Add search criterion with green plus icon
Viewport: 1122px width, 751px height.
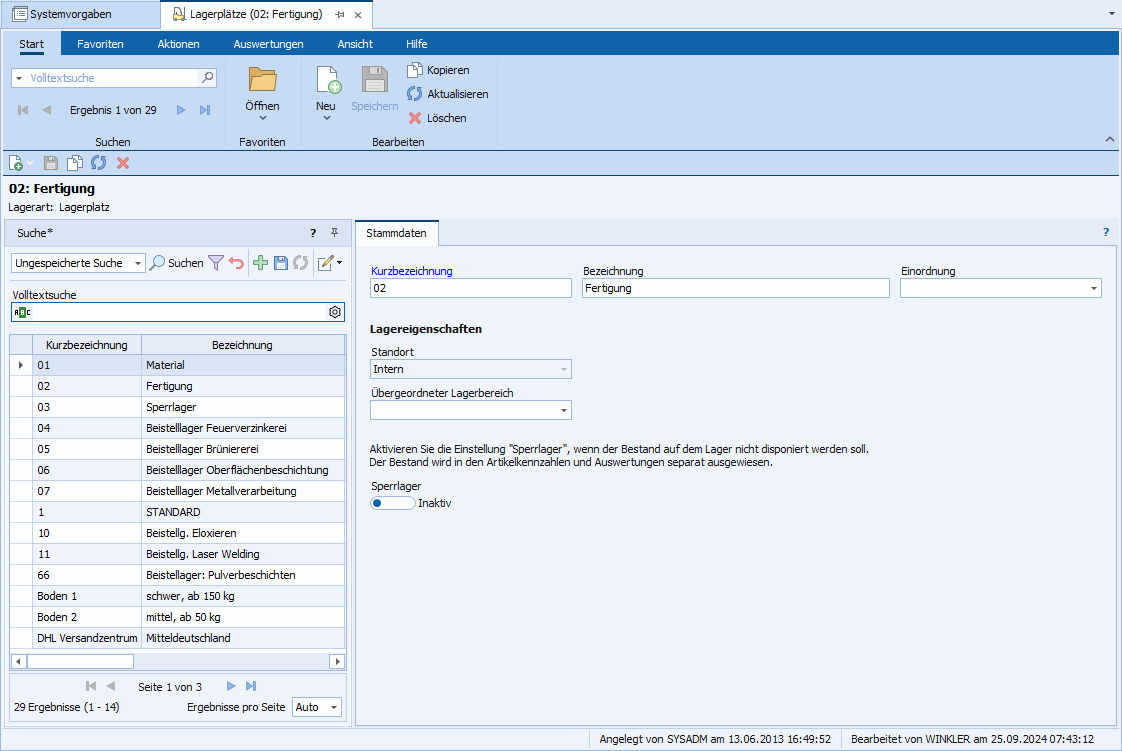[260, 263]
